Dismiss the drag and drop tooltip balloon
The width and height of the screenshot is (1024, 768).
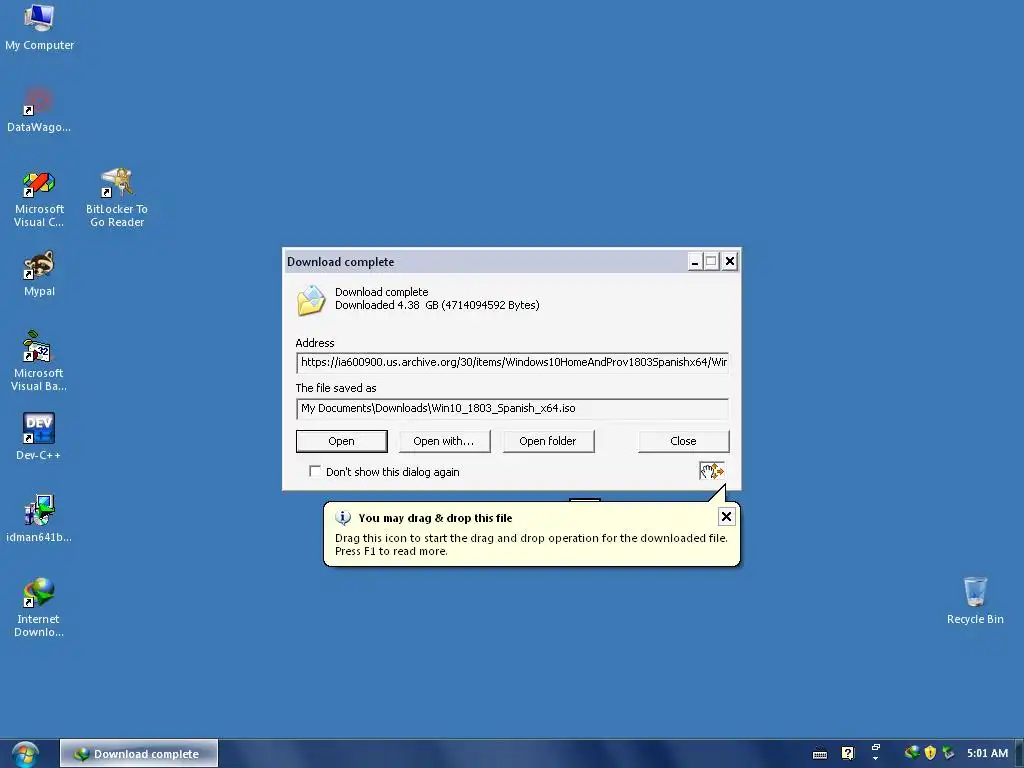[x=726, y=517]
